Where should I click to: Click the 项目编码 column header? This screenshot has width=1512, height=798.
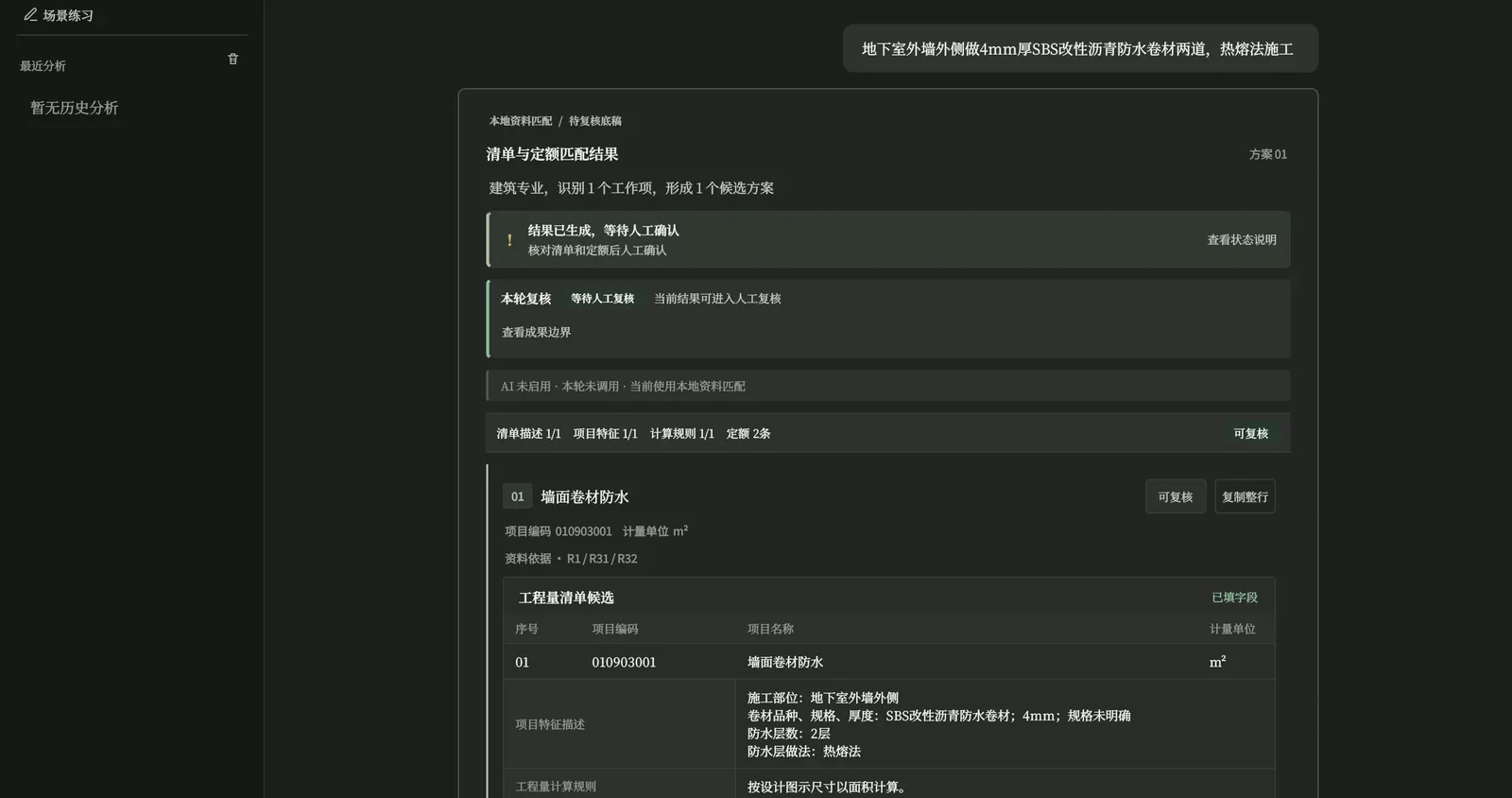tap(615, 629)
